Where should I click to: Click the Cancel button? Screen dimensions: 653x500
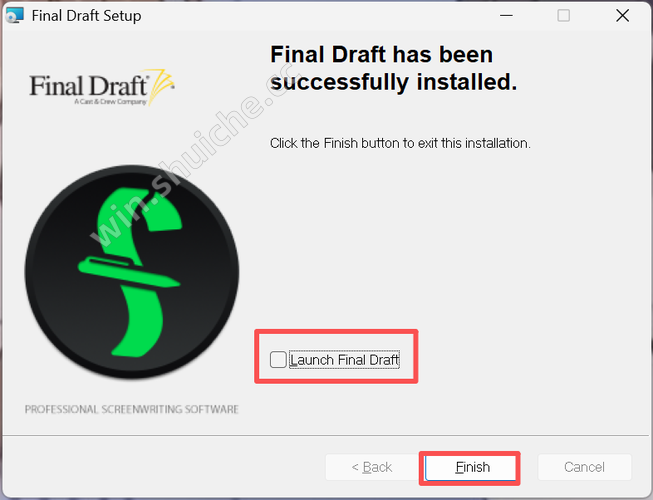click(584, 467)
